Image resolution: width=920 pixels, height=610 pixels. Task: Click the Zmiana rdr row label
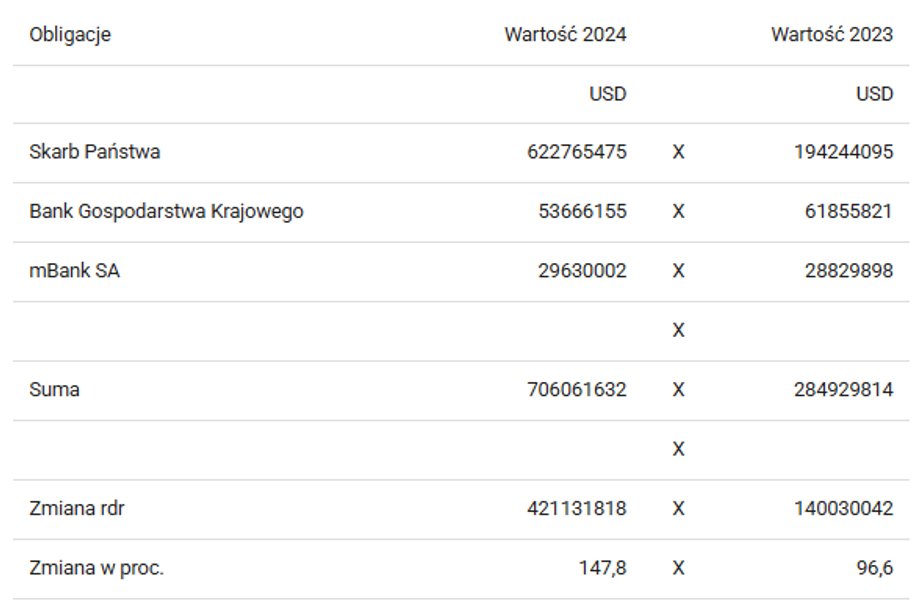77,509
